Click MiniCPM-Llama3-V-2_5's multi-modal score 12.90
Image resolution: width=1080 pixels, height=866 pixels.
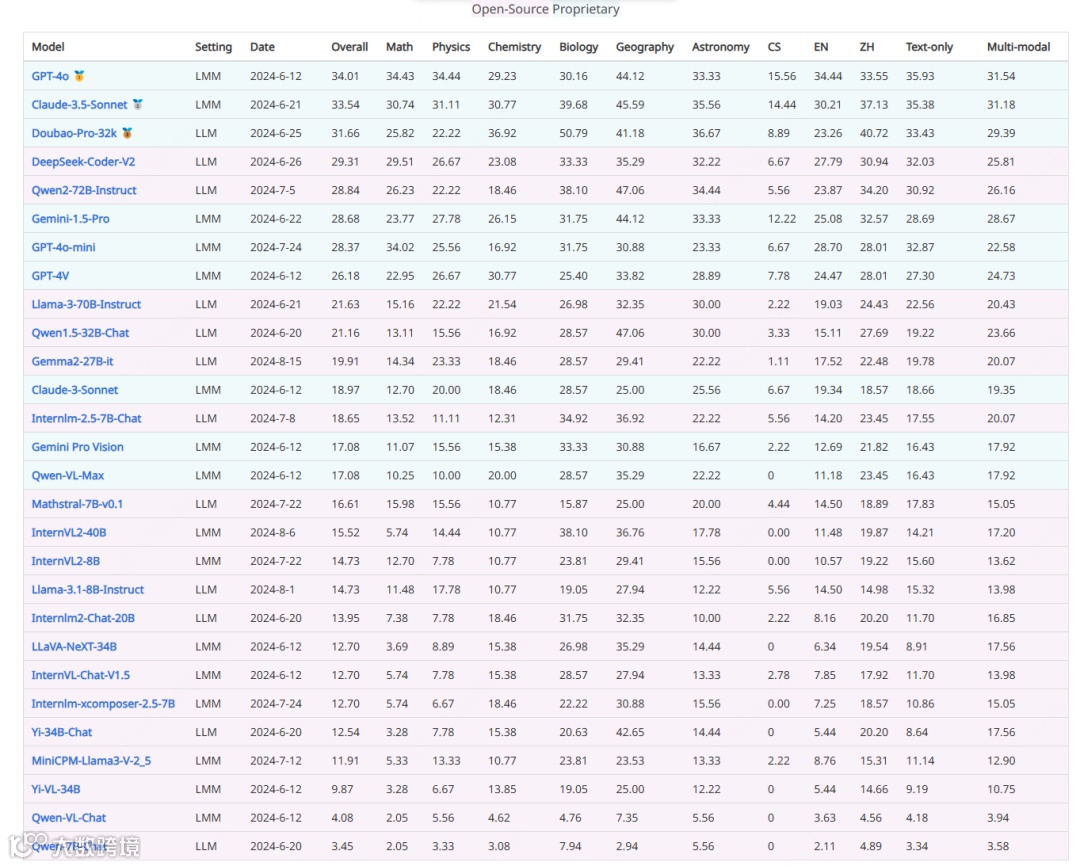(1001, 761)
